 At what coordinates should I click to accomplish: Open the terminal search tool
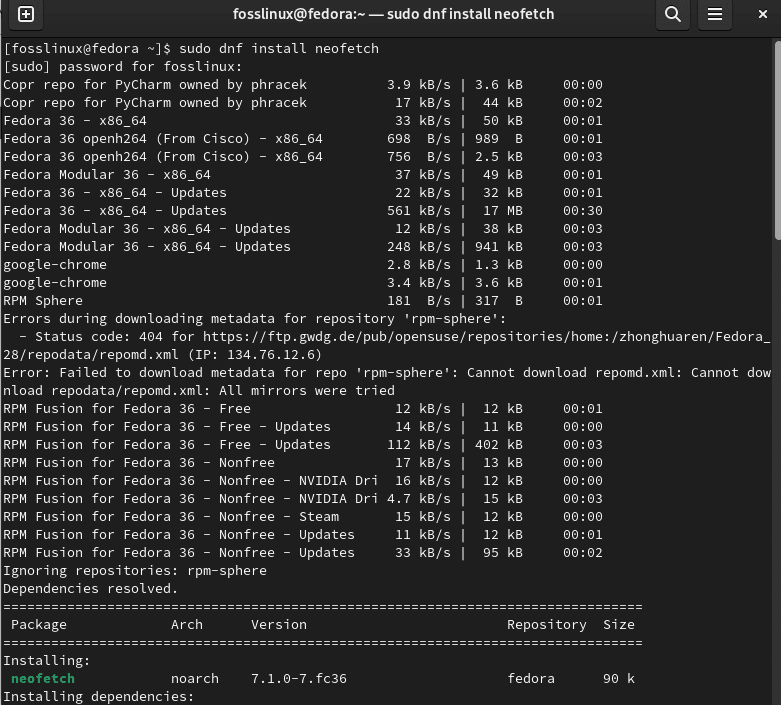click(x=672, y=14)
